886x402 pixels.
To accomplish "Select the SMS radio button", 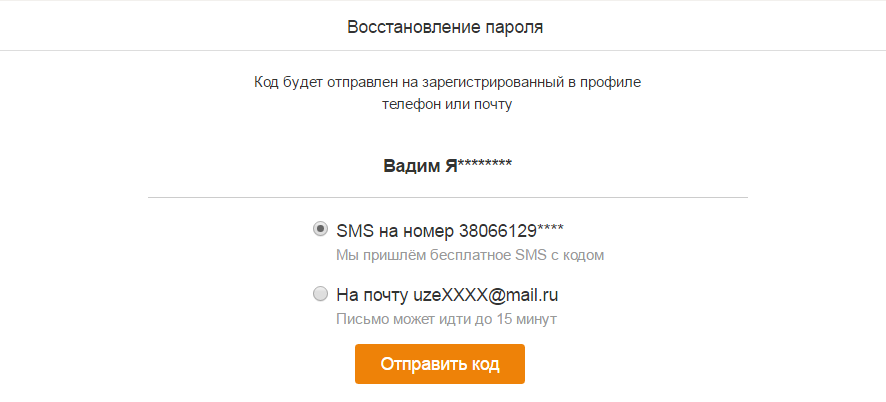I will point(320,229).
